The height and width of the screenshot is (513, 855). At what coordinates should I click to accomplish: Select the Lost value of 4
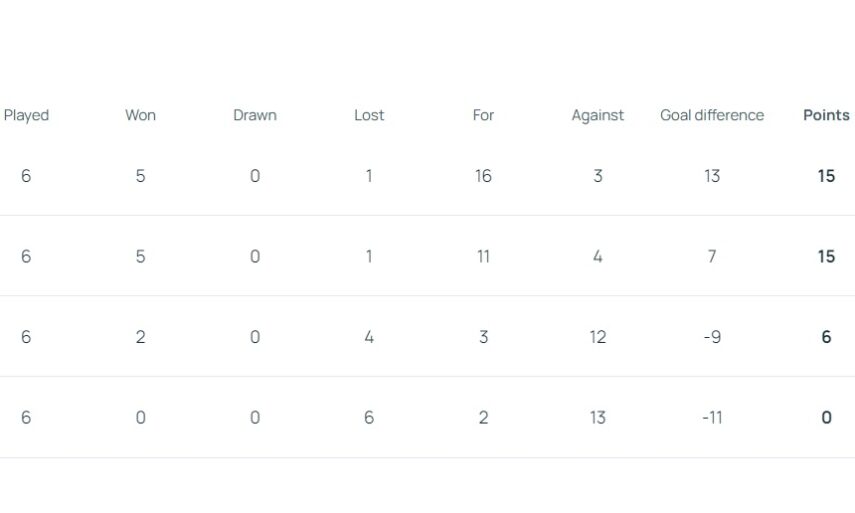click(369, 337)
